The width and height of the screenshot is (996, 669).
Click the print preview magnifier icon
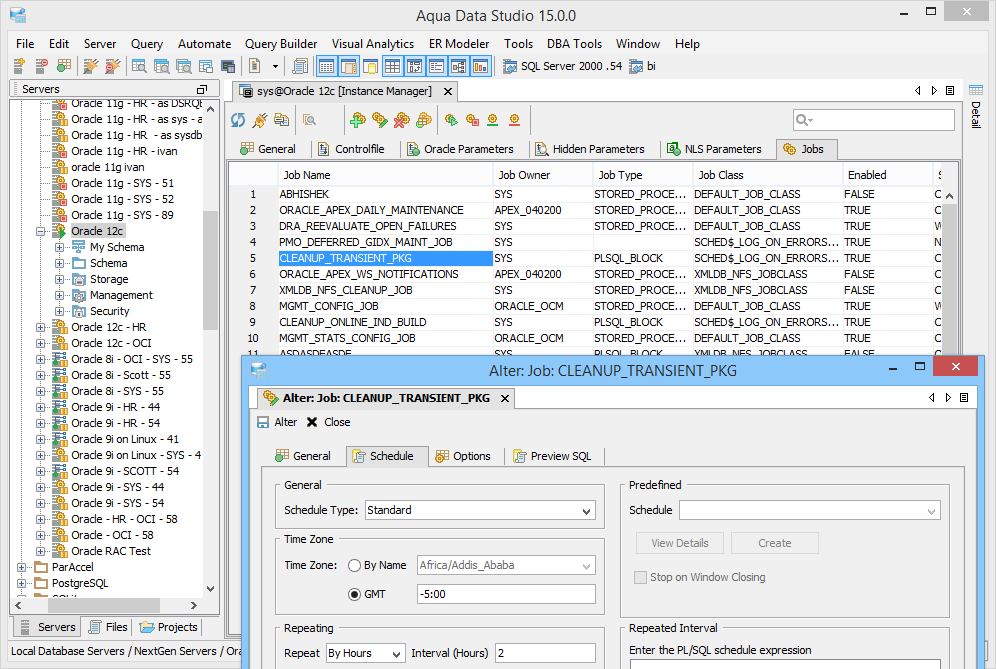(x=309, y=120)
